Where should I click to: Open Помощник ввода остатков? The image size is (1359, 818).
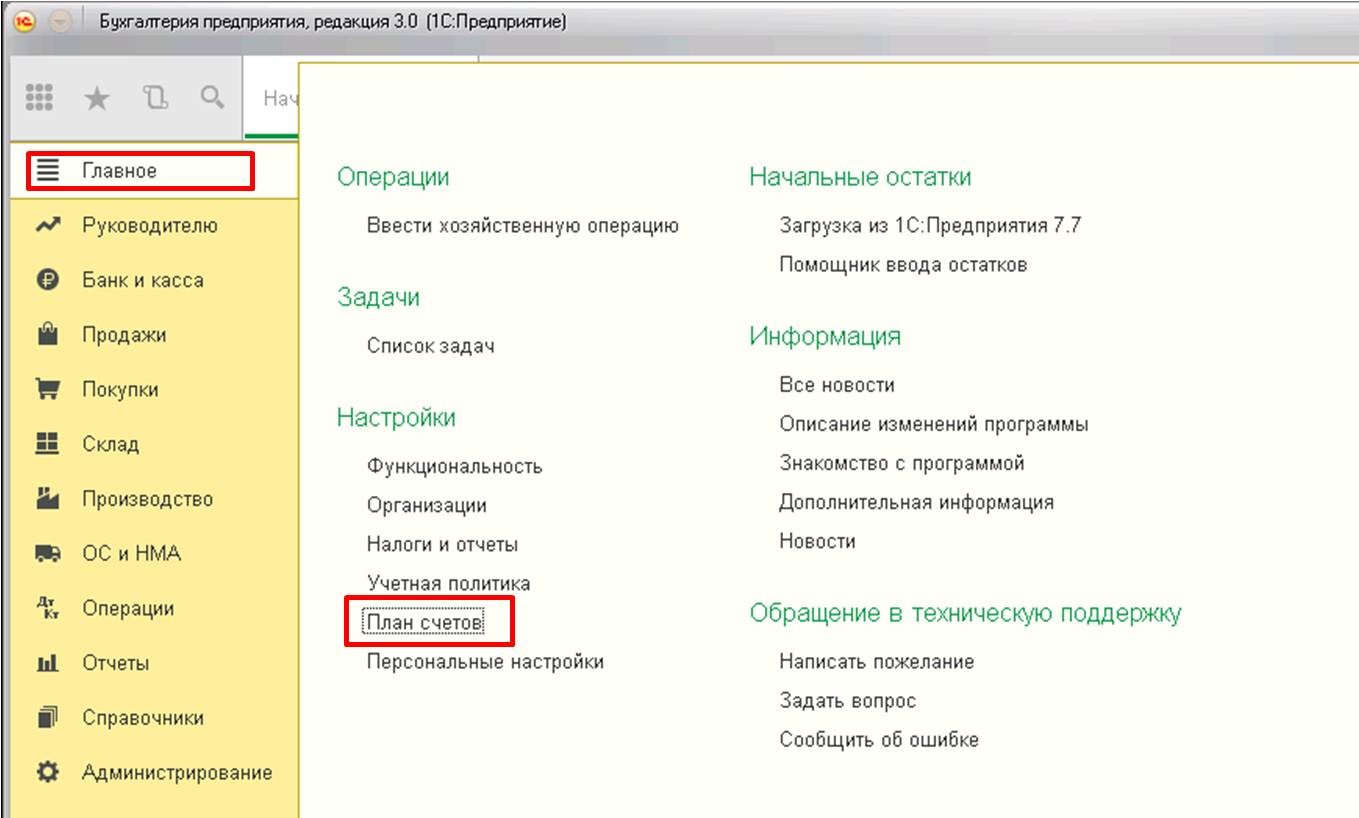[902, 264]
